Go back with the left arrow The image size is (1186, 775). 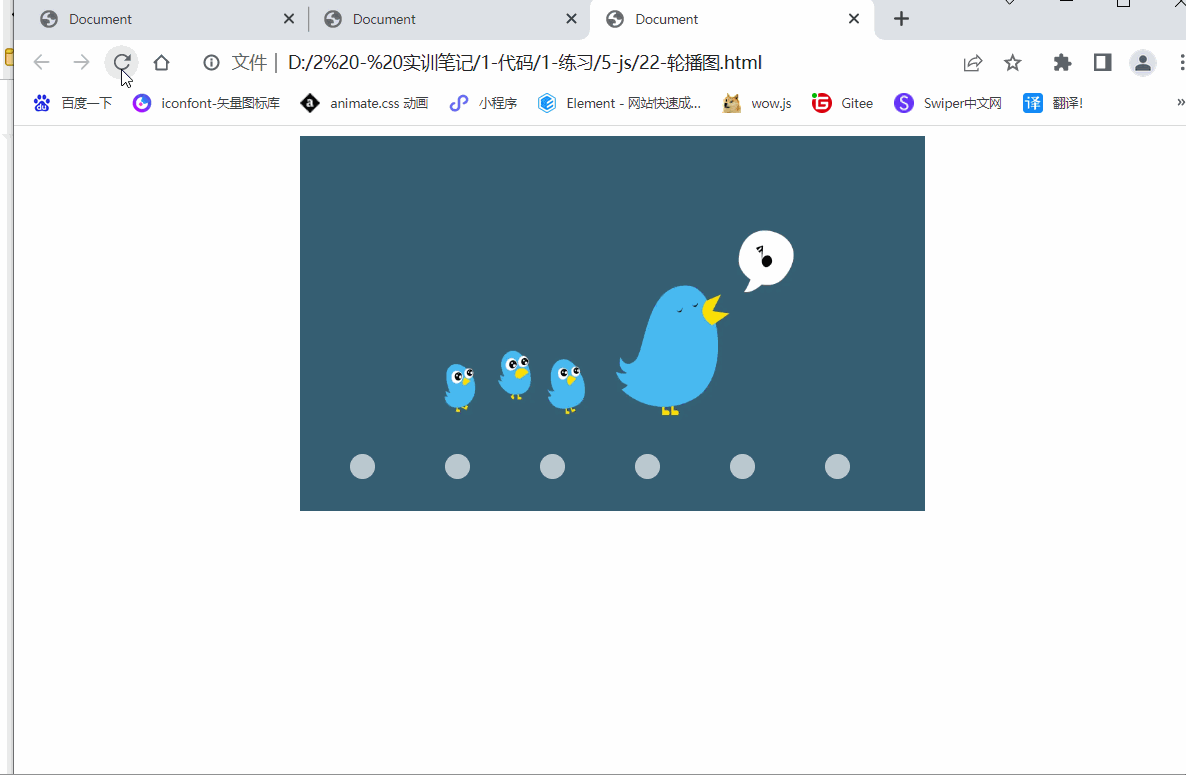point(42,63)
